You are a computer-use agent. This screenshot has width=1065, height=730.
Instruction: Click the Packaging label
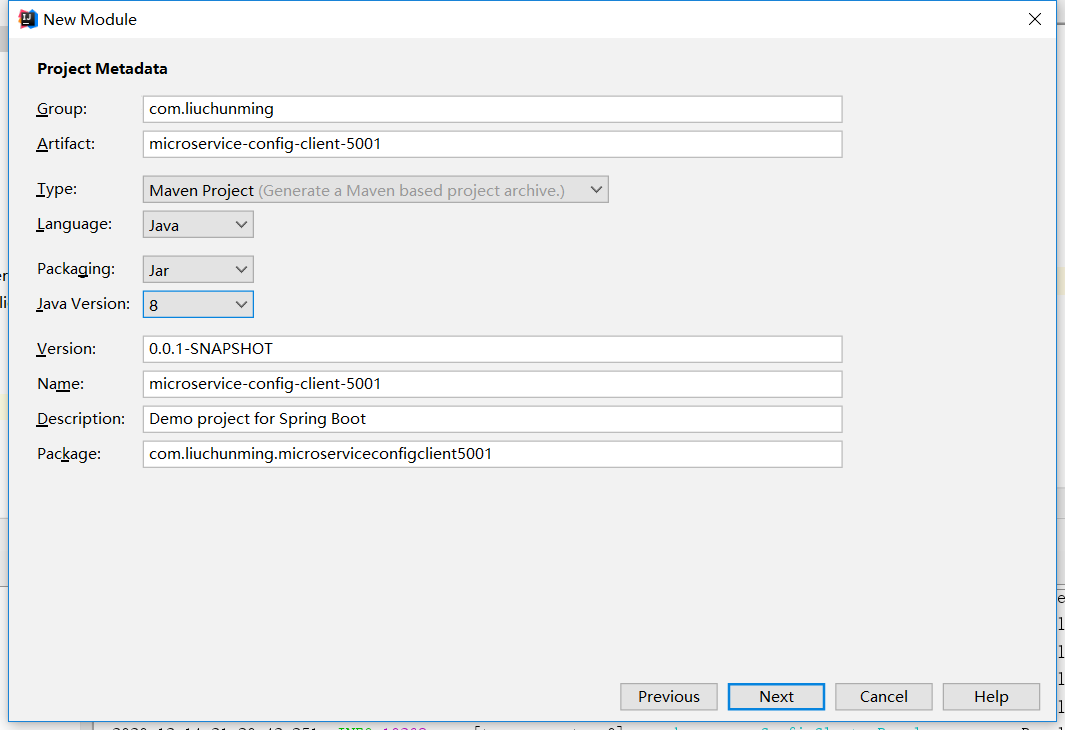76,269
